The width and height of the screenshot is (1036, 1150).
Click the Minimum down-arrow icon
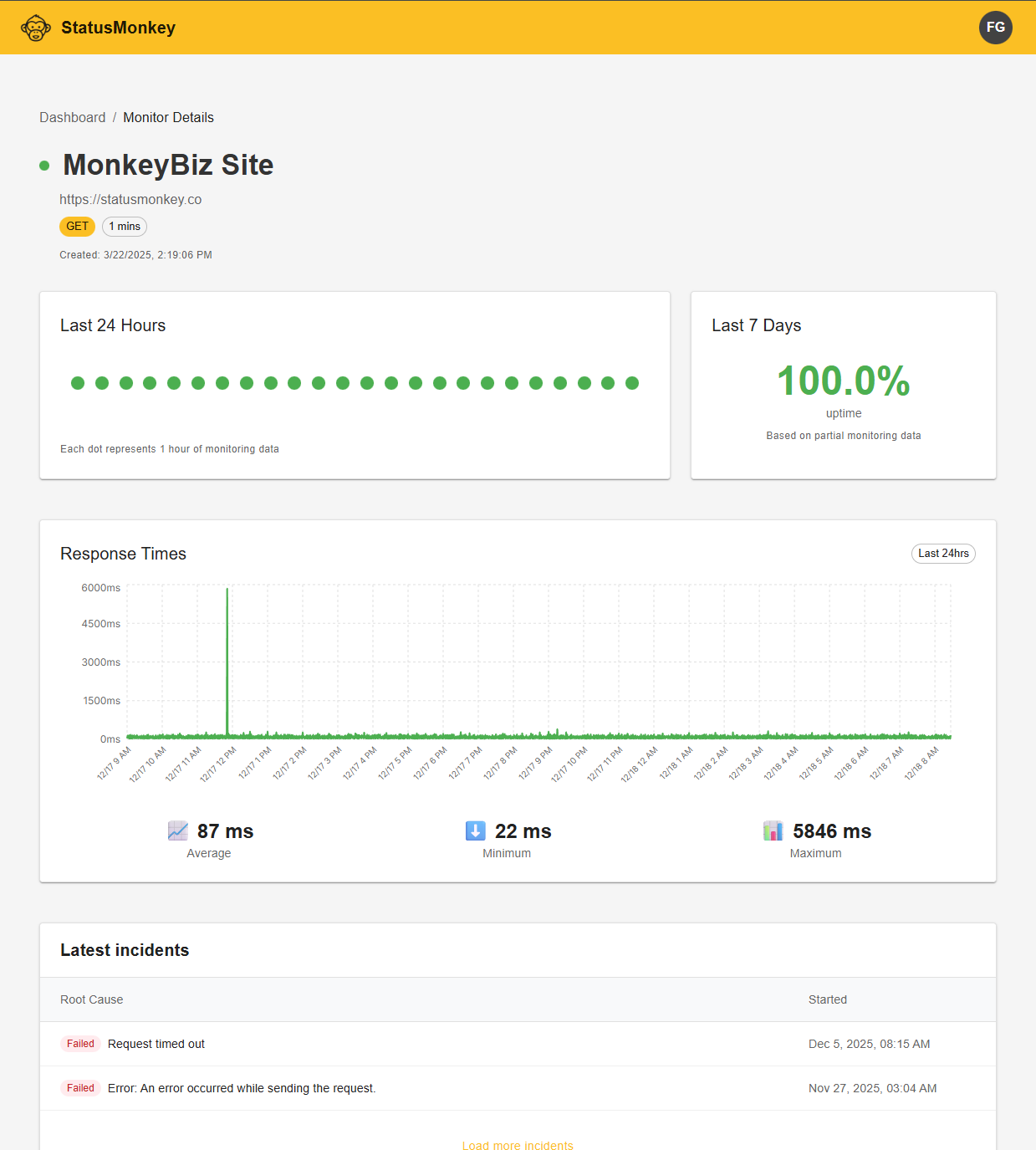pyautogui.click(x=475, y=831)
